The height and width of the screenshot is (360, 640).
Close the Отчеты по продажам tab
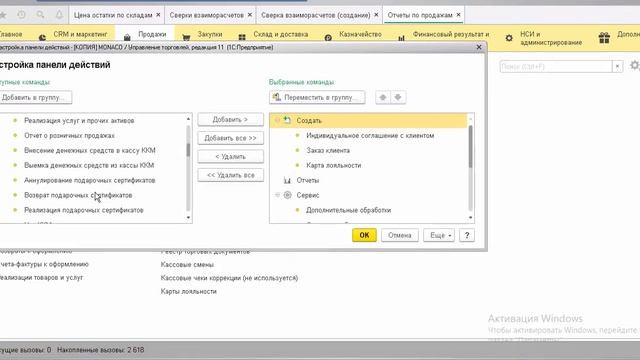point(458,15)
